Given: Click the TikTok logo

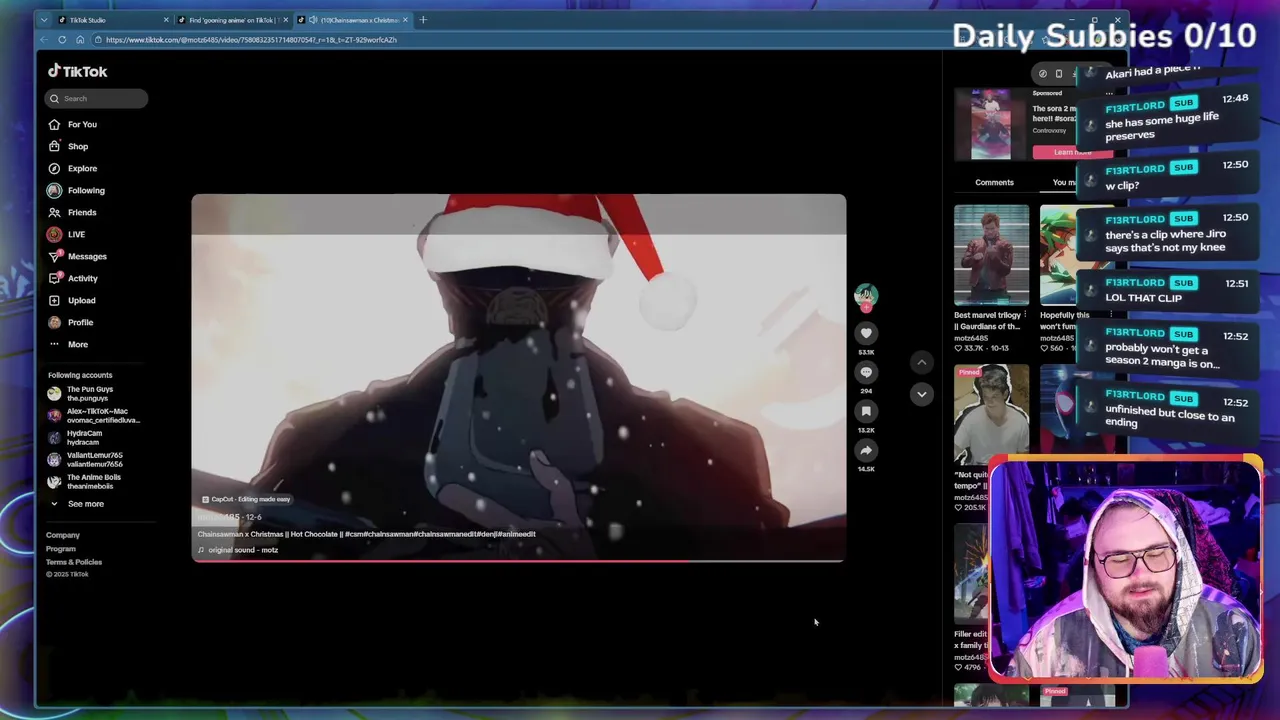Looking at the screenshot, I should pyautogui.click(x=78, y=71).
